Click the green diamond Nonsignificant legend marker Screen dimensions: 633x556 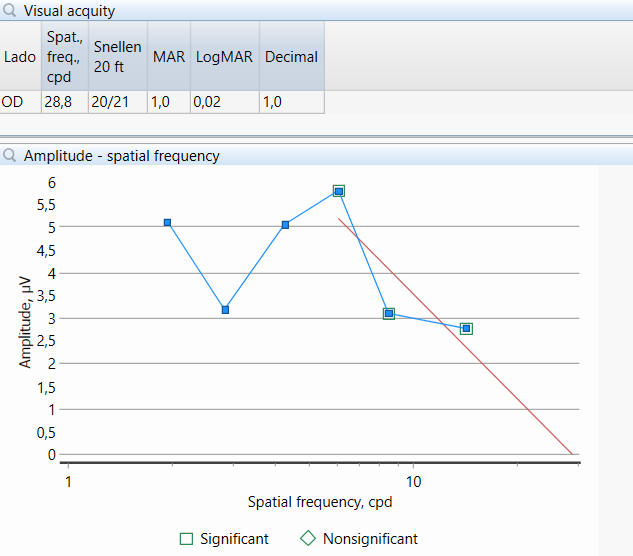308,538
